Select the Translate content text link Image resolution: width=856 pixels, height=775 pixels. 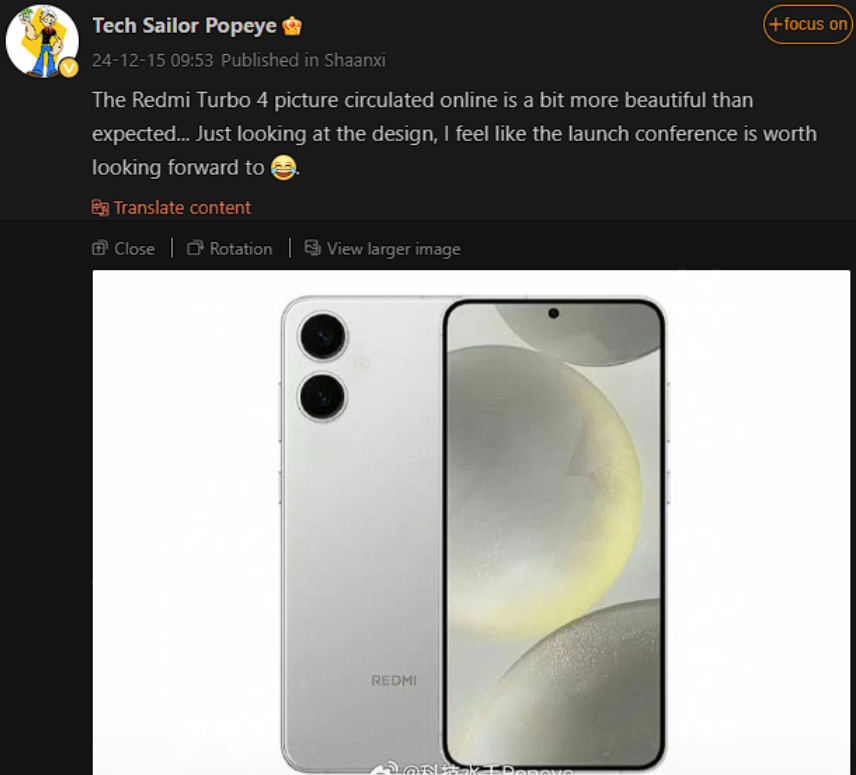coord(182,208)
